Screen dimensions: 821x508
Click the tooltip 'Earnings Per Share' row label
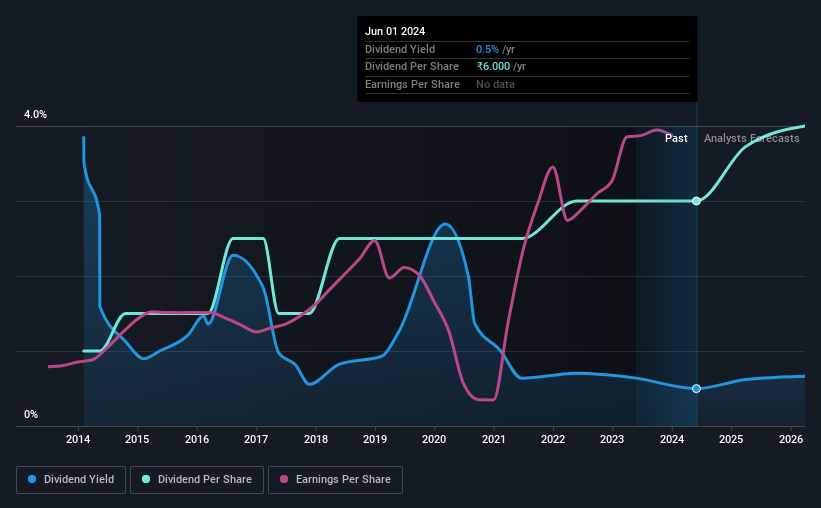tap(412, 84)
